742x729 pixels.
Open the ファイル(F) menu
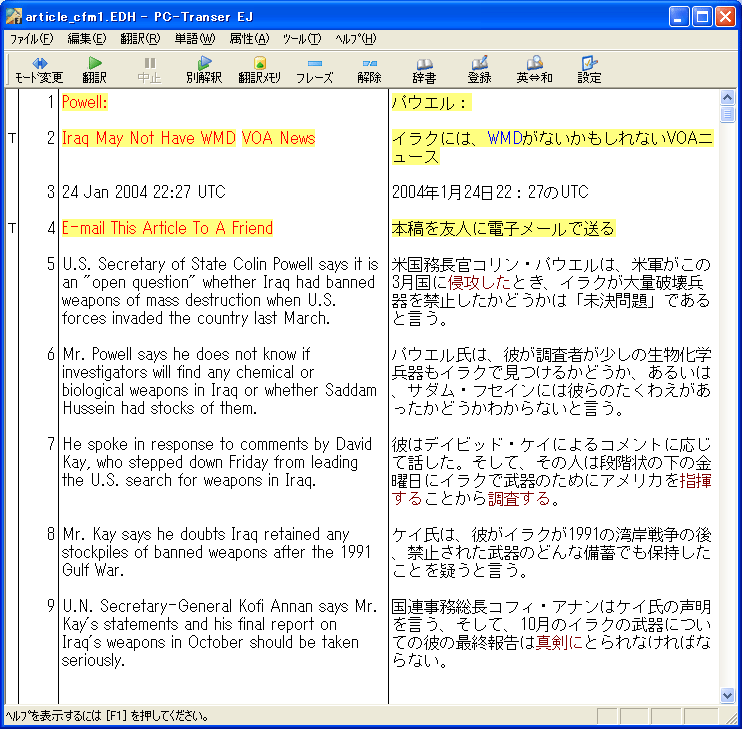point(31,39)
